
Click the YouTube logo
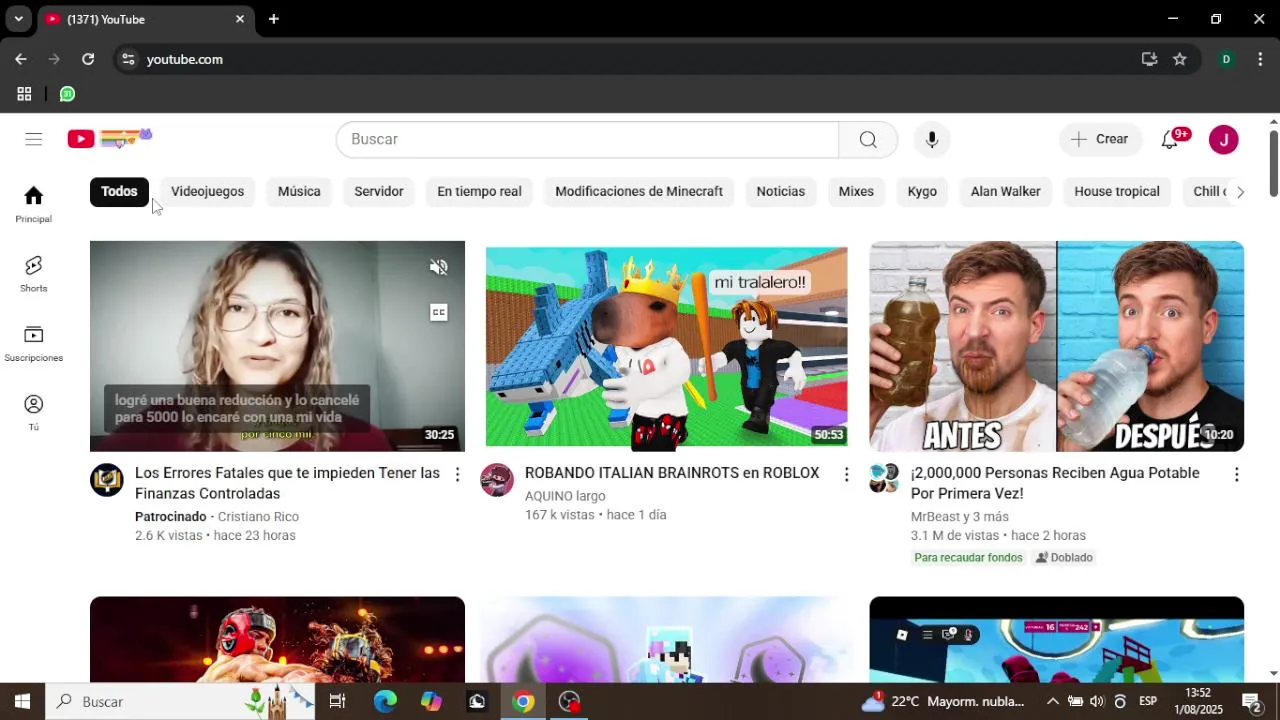110,139
